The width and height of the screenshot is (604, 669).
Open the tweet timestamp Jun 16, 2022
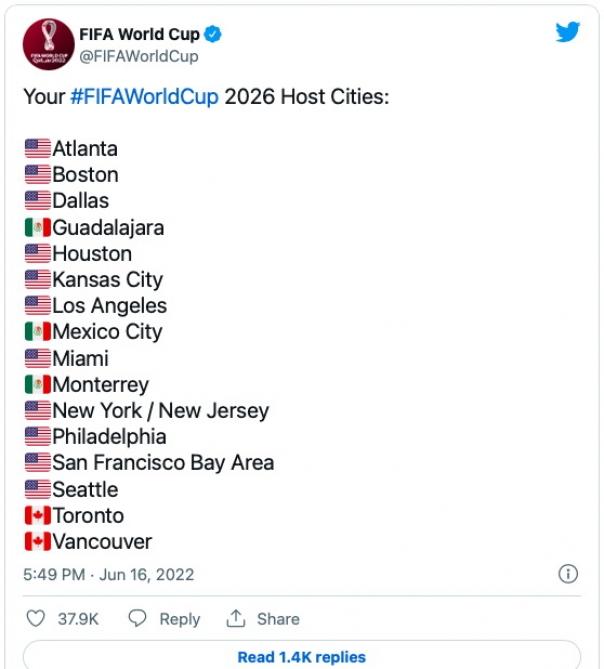108,575
